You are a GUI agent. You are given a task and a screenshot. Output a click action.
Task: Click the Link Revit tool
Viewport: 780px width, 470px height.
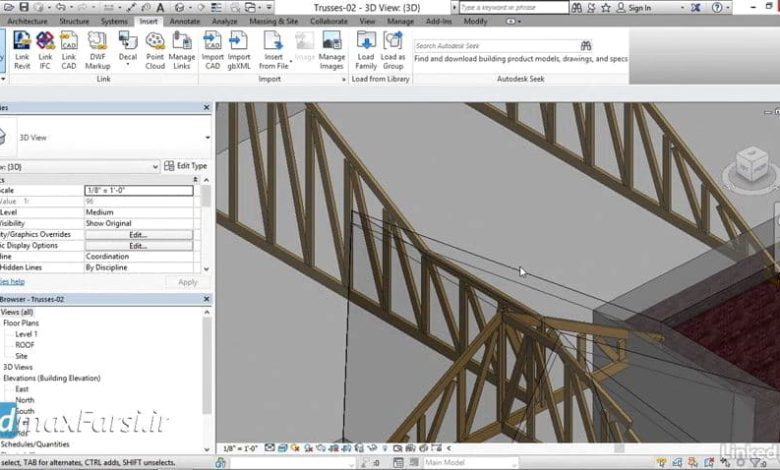[22, 50]
